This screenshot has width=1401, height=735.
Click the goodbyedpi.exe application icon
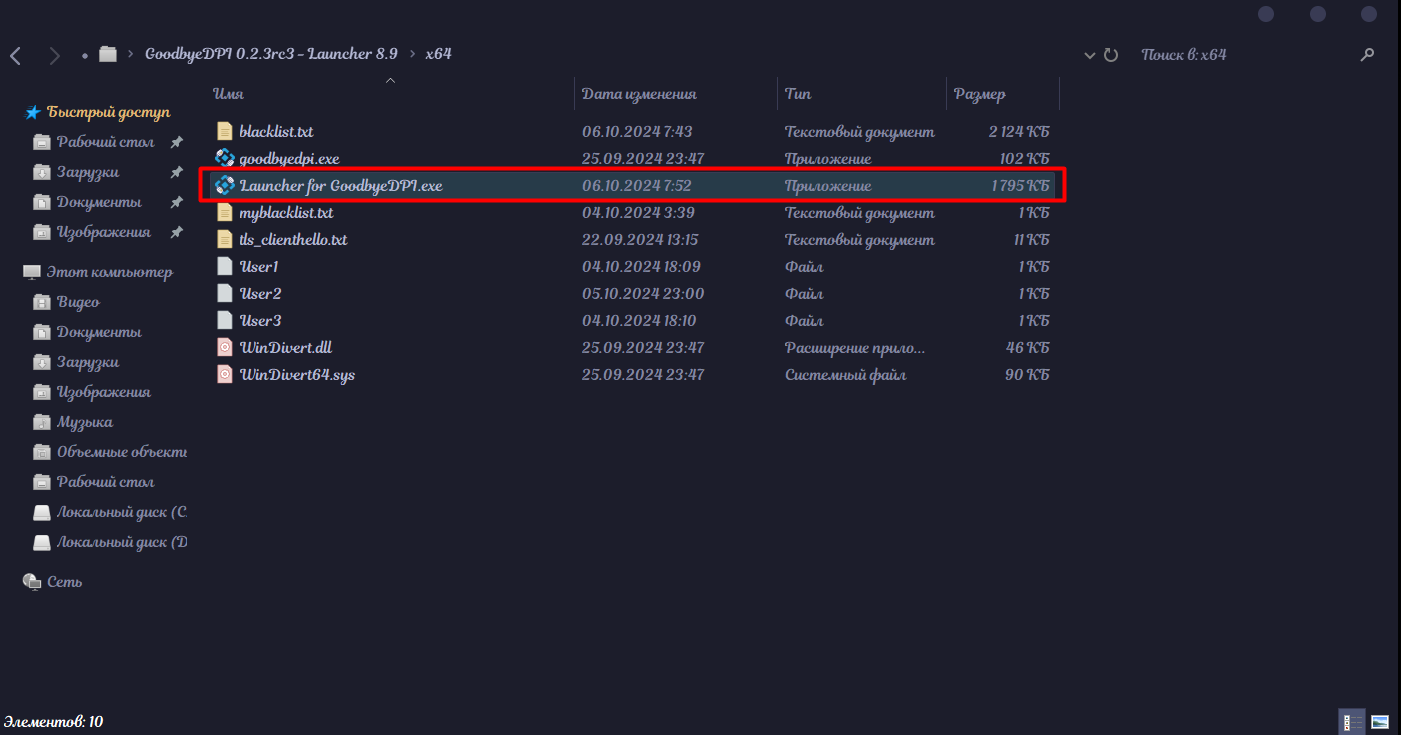coord(225,158)
